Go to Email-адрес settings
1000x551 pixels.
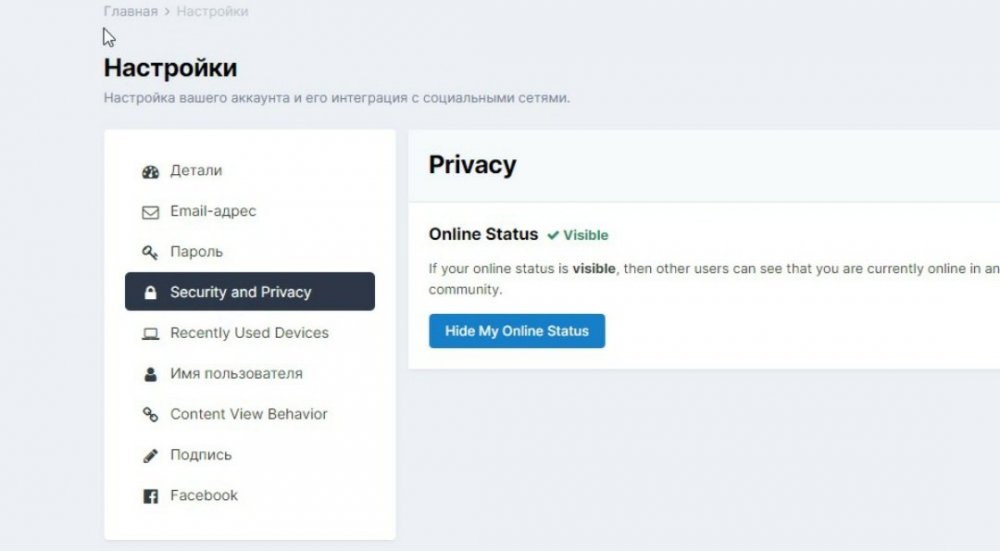click(x=213, y=211)
